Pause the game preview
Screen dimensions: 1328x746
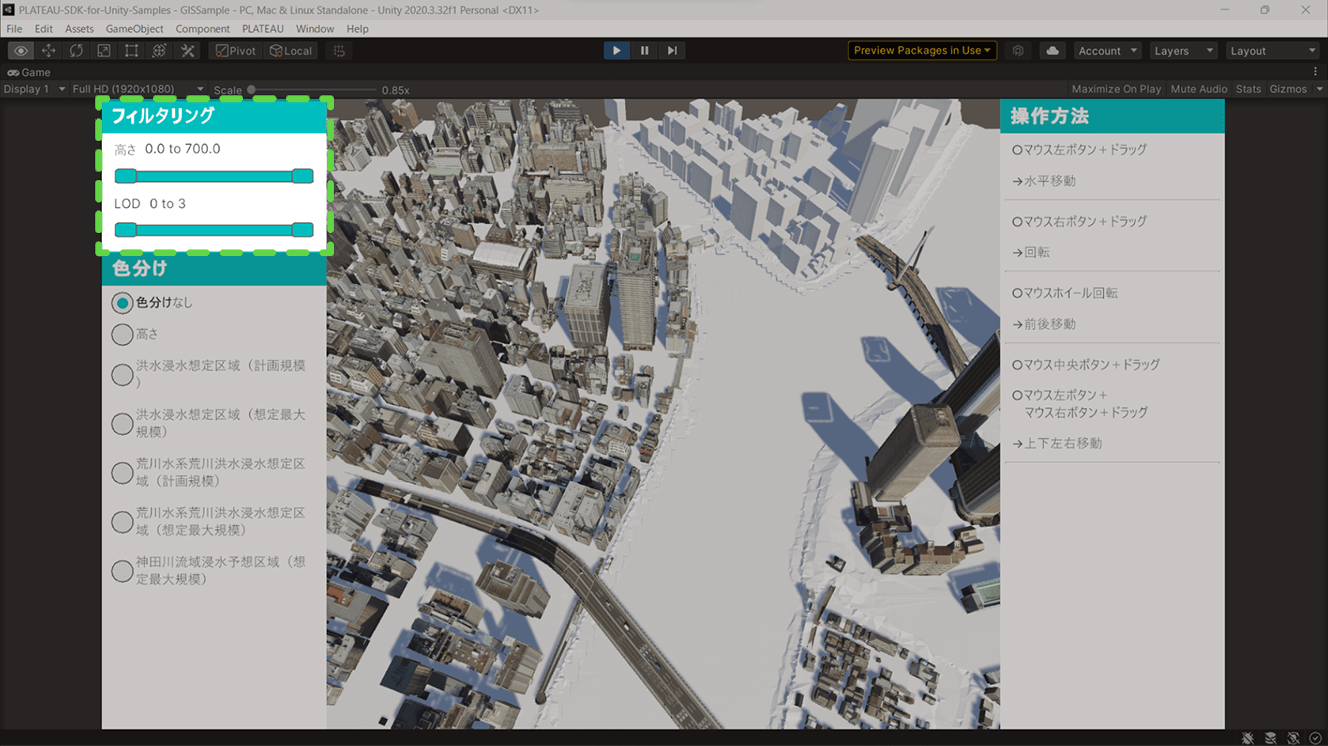pos(644,51)
